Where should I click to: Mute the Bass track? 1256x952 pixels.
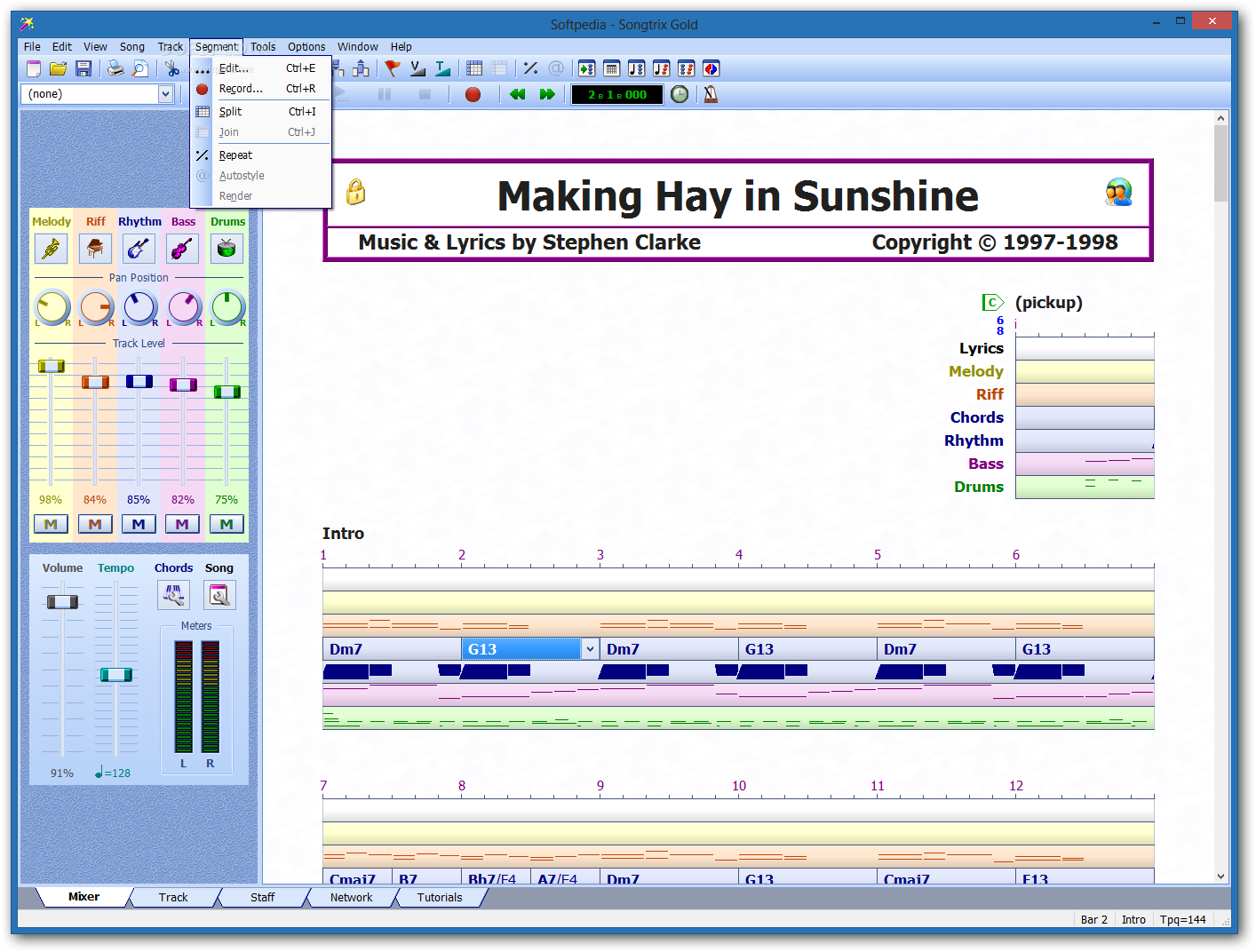click(x=182, y=524)
